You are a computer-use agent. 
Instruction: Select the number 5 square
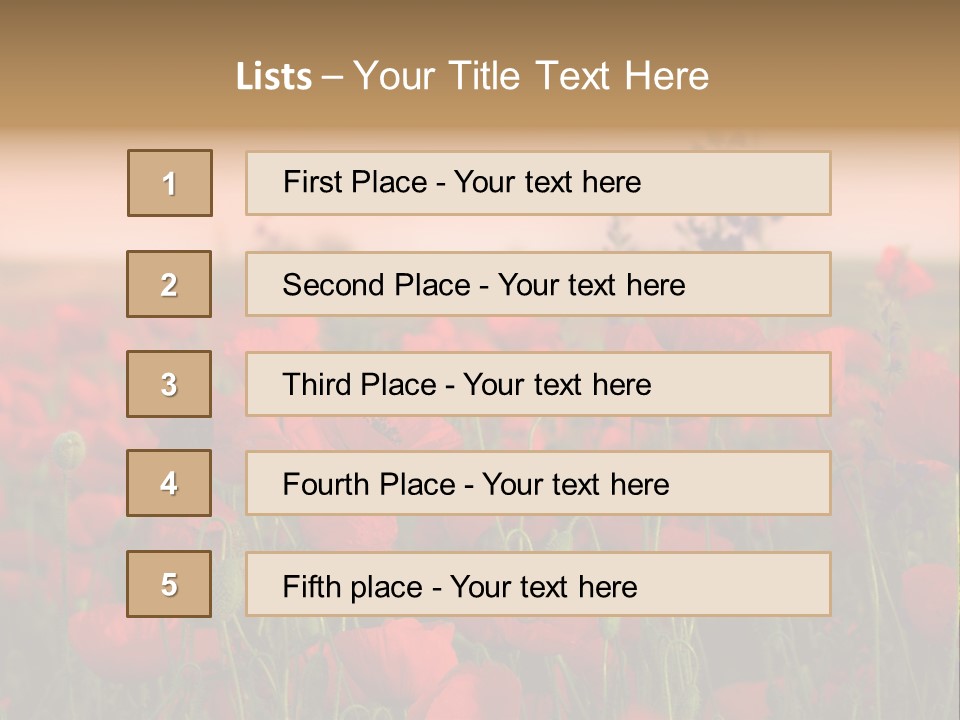coord(169,584)
